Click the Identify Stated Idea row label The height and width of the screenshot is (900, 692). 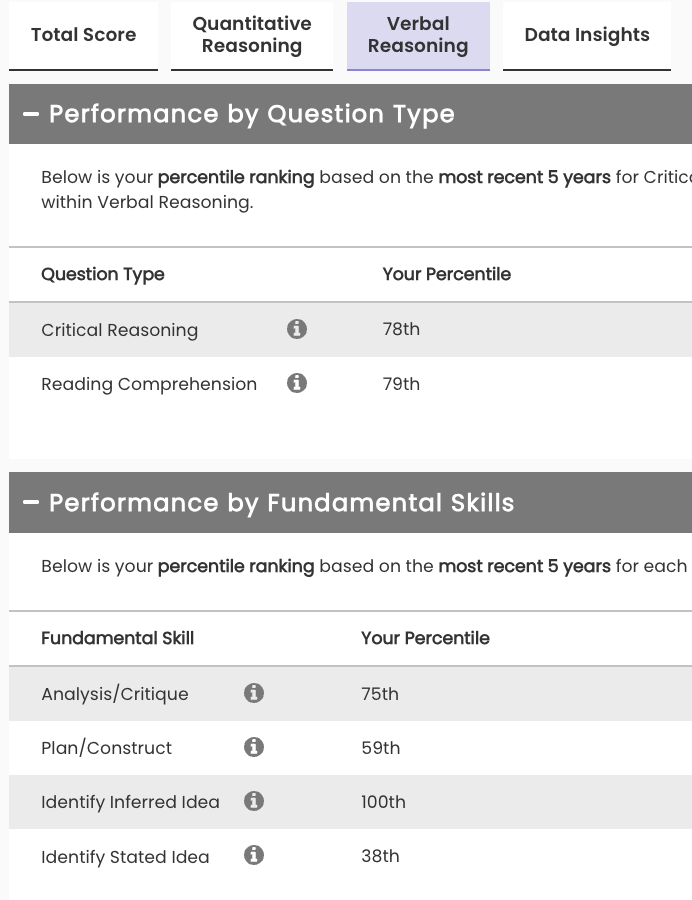(125, 856)
